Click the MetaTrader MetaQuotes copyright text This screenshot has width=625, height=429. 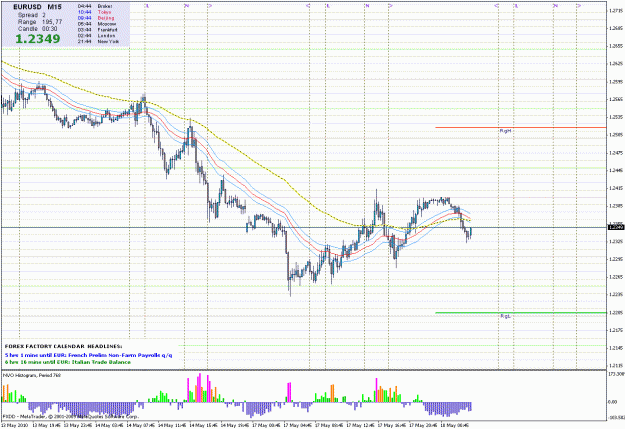click(x=71, y=417)
